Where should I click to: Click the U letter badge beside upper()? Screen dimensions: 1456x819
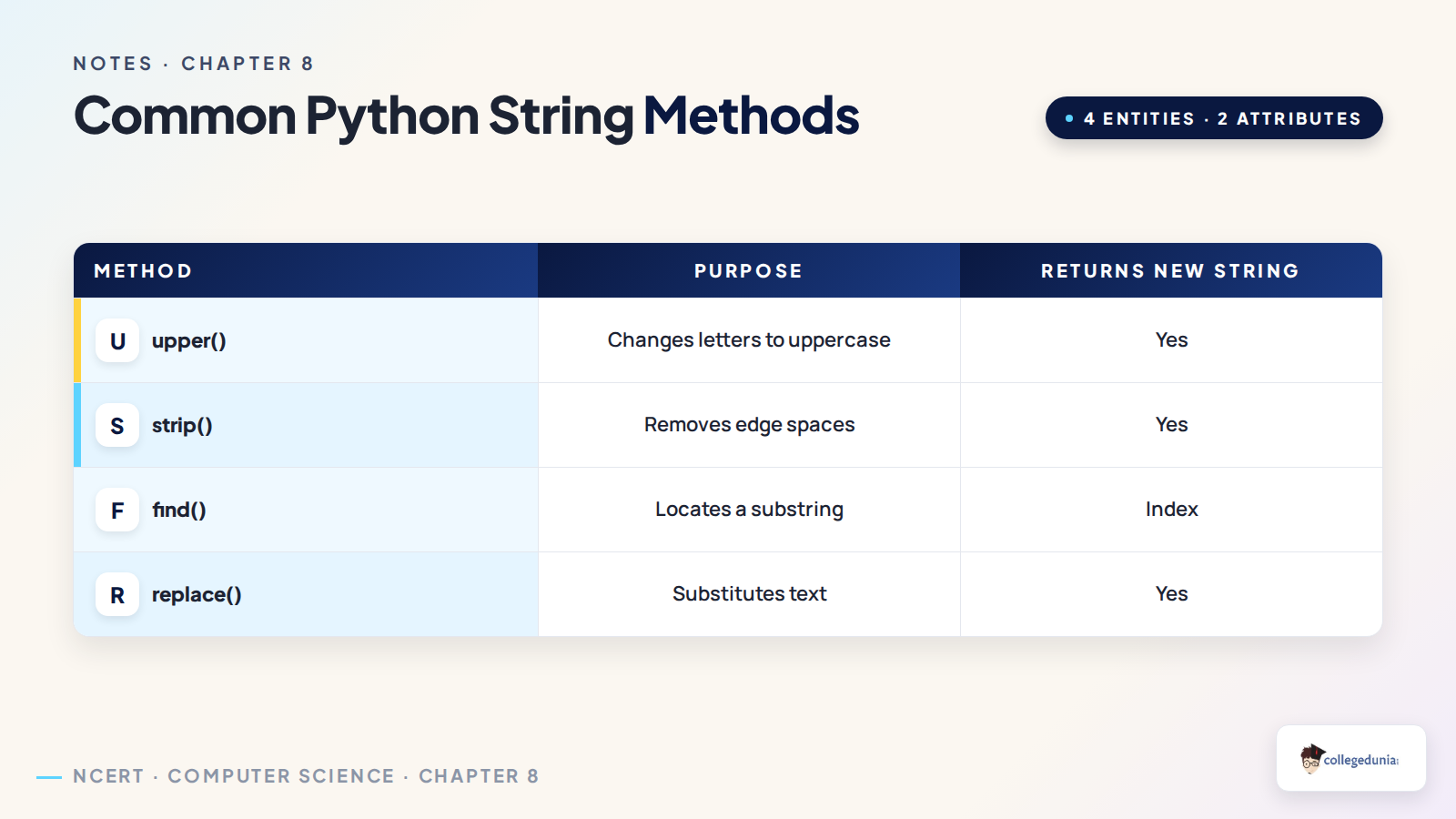[117, 340]
